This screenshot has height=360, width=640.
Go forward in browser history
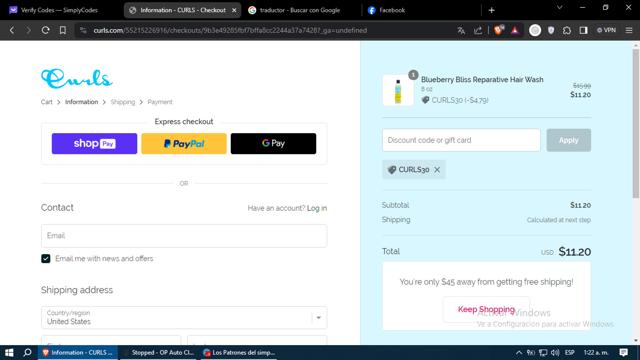point(28,30)
